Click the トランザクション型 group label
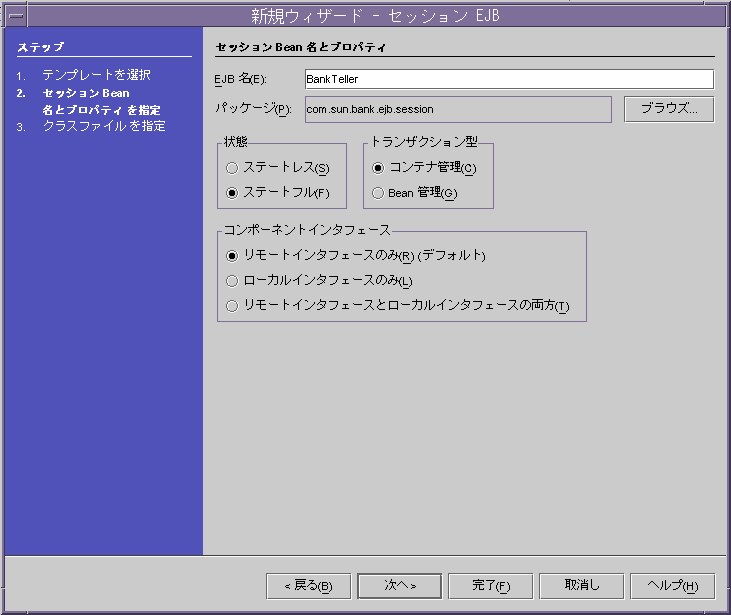 coord(424,141)
